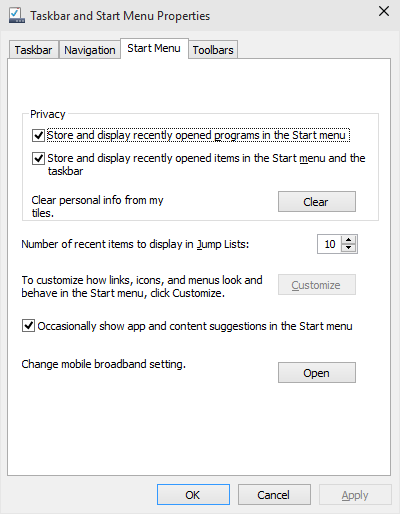This screenshot has height=514, width=400.
Task: Select the Start Menu tab
Action: 154,48
